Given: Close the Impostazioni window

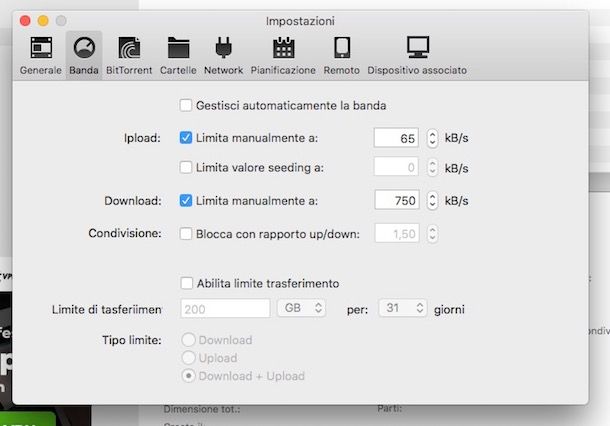Looking at the screenshot, I should [25, 21].
